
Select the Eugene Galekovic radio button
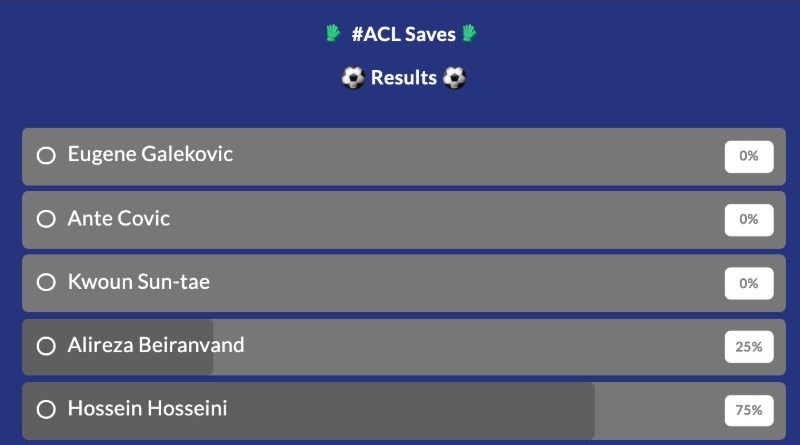click(x=46, y=155)
